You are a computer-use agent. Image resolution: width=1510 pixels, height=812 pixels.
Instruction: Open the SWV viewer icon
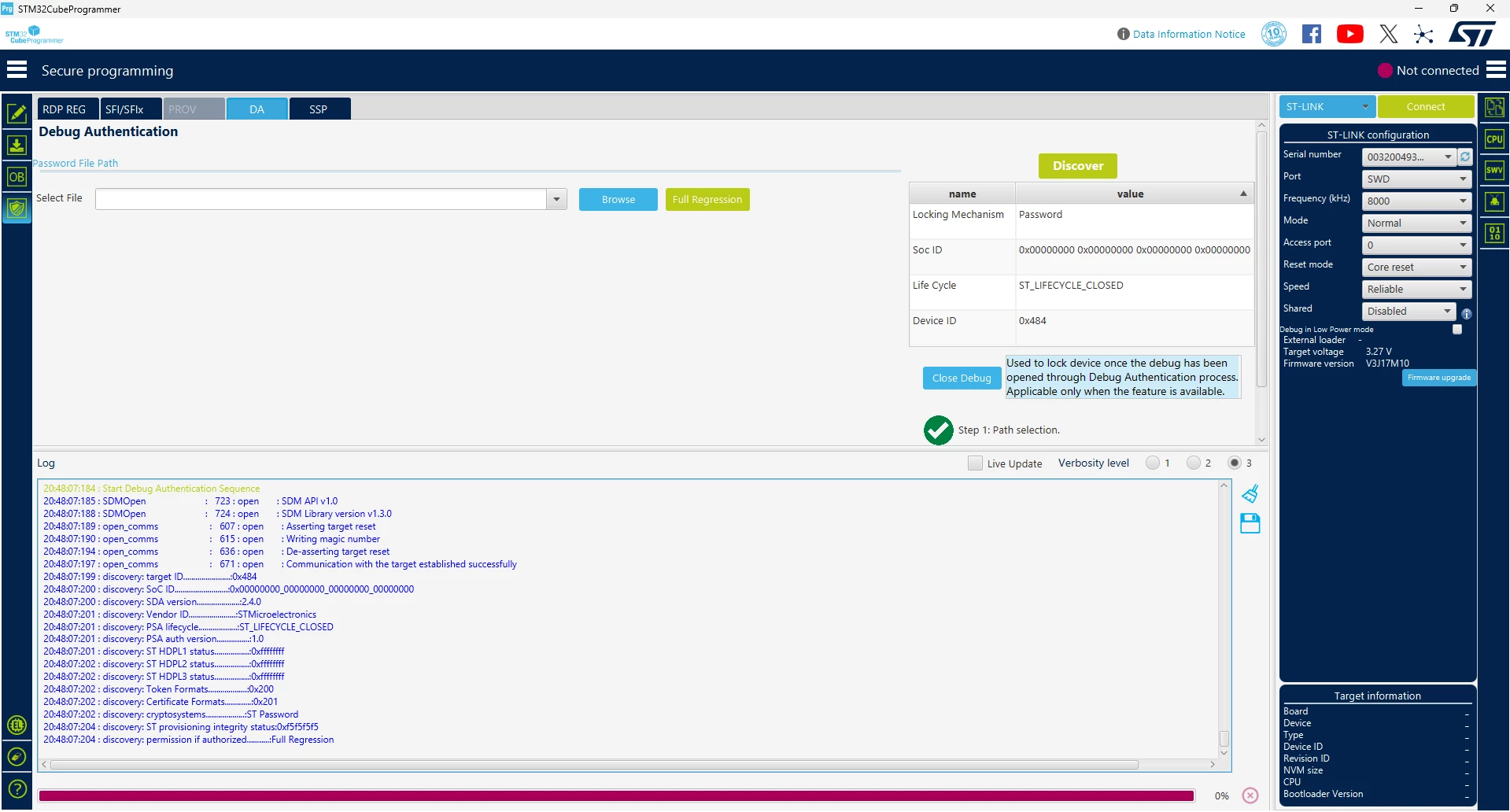pyautogui.click(x=1494, y=170)
